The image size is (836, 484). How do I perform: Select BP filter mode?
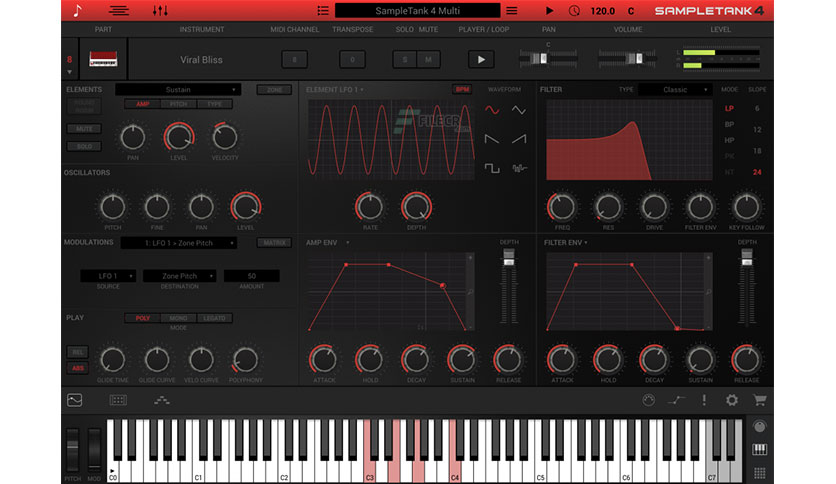[x=729, y=124]
